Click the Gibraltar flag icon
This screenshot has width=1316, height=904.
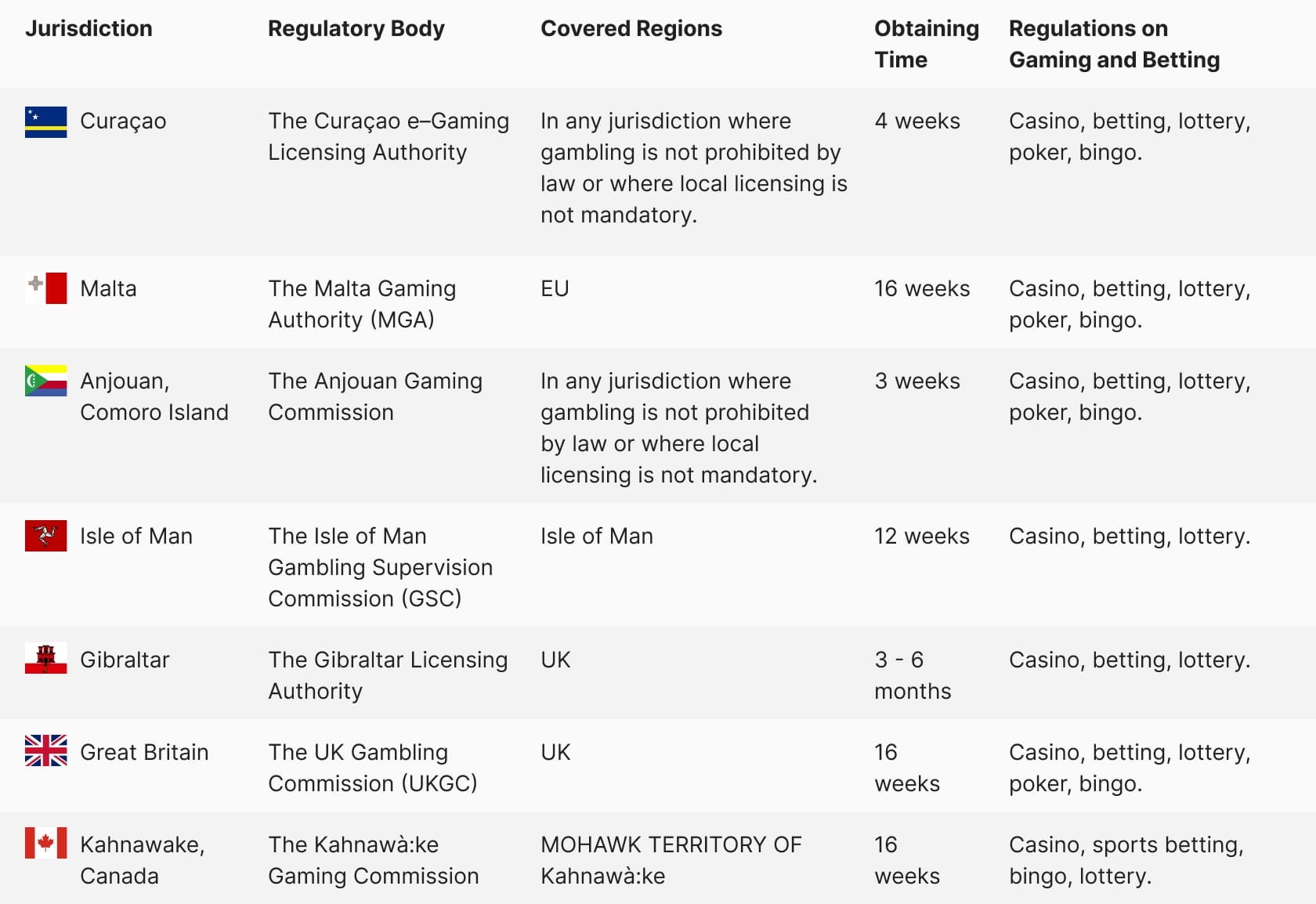[x=45, y=659]
